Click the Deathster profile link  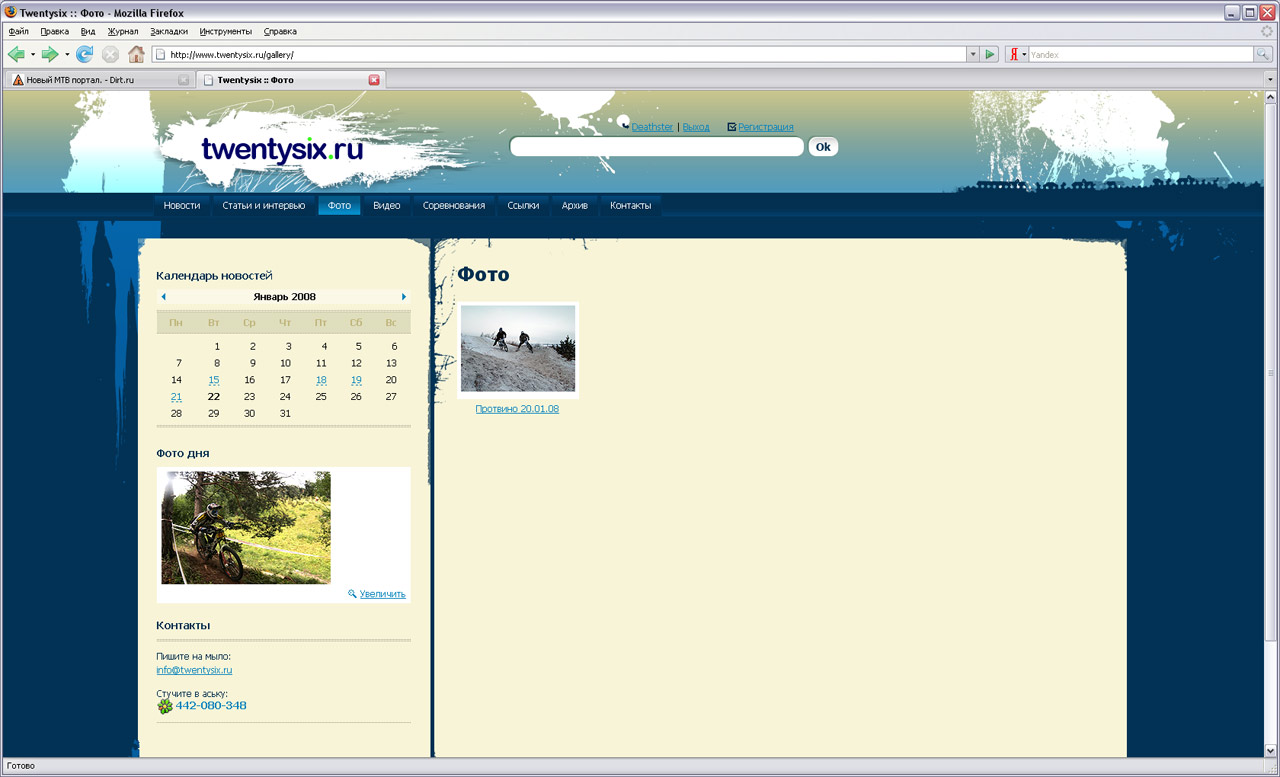652,127
